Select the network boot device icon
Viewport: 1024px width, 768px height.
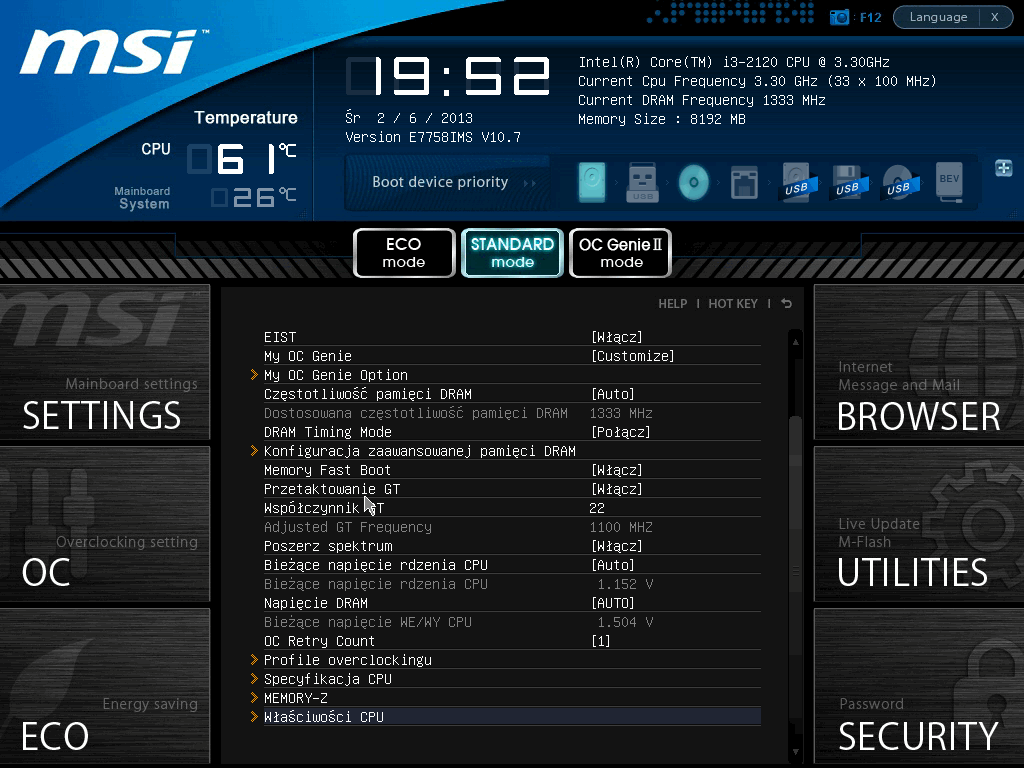tap(744, 182)
